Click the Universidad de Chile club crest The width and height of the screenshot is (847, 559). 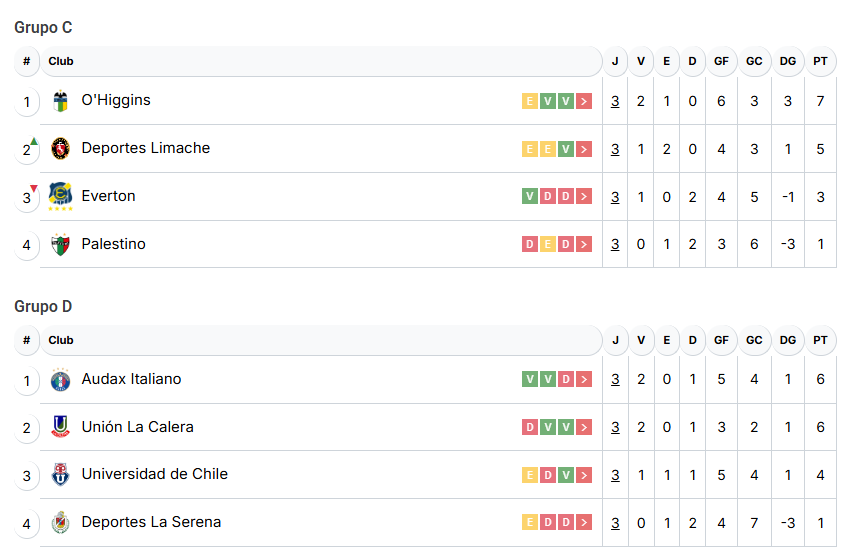pyautogui.click(x=61, y=475)
